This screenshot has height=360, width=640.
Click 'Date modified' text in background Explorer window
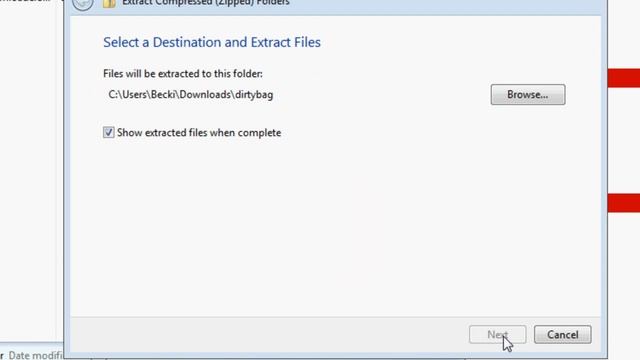(x=36, y=355)
